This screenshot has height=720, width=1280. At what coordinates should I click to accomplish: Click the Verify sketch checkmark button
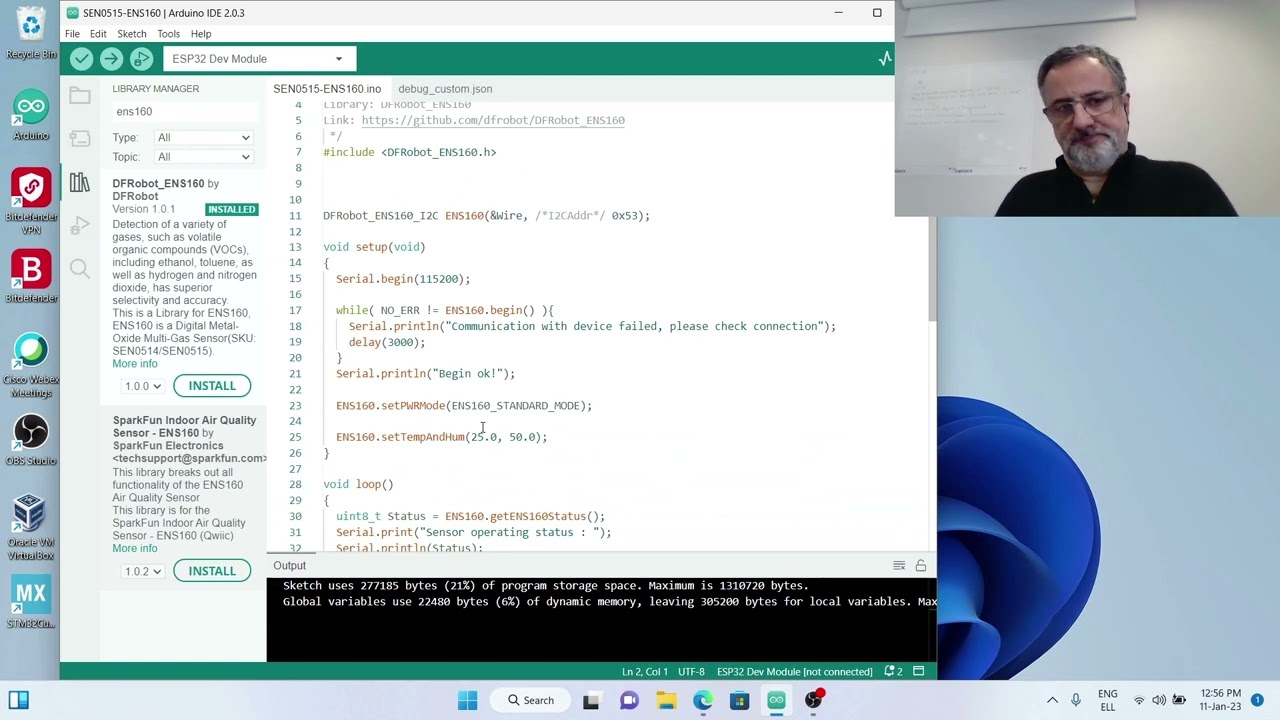point(82,59)
